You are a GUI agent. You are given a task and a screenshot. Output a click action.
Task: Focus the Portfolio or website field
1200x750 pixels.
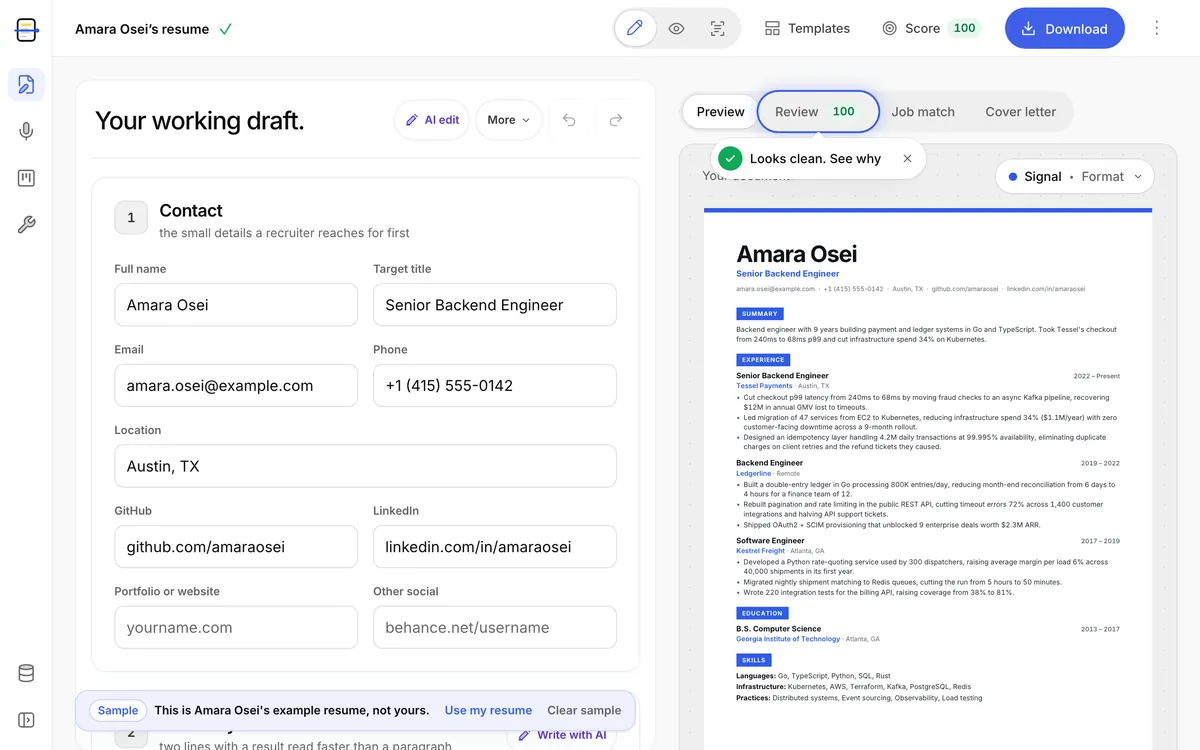[236, 628]
